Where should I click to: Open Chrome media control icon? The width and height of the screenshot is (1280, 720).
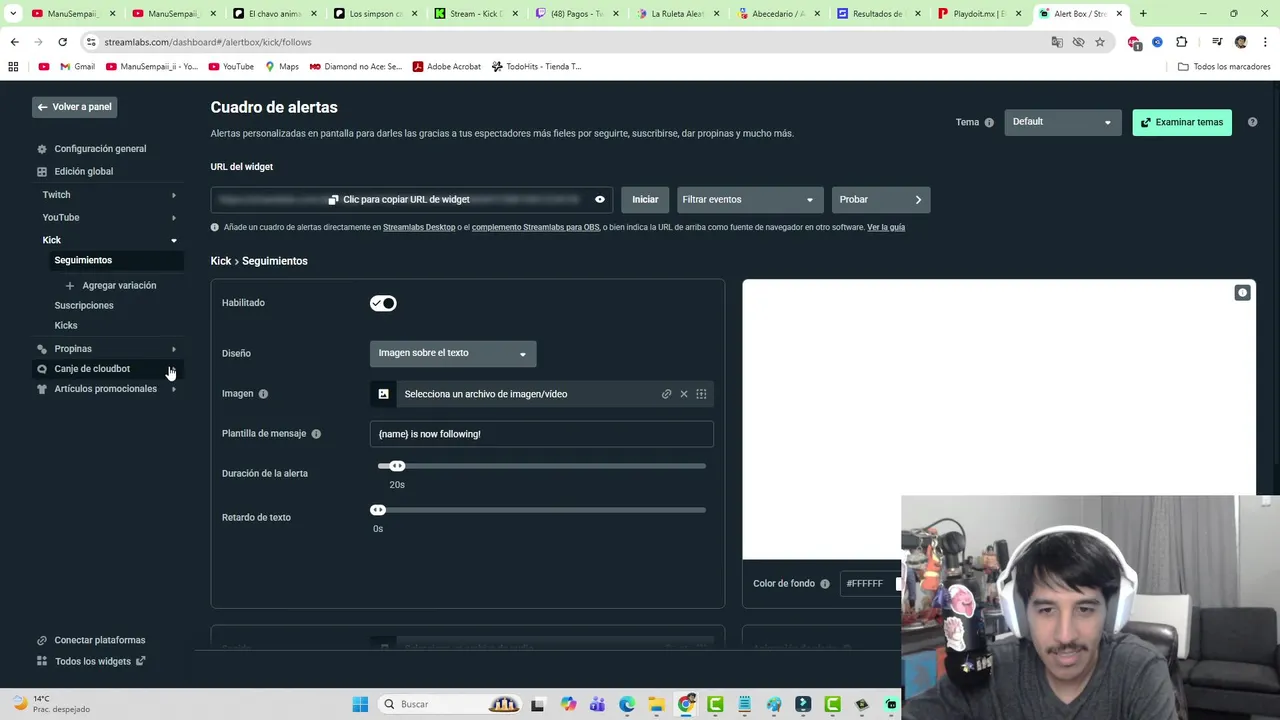pyautogui.click(x=1217, y=42)
